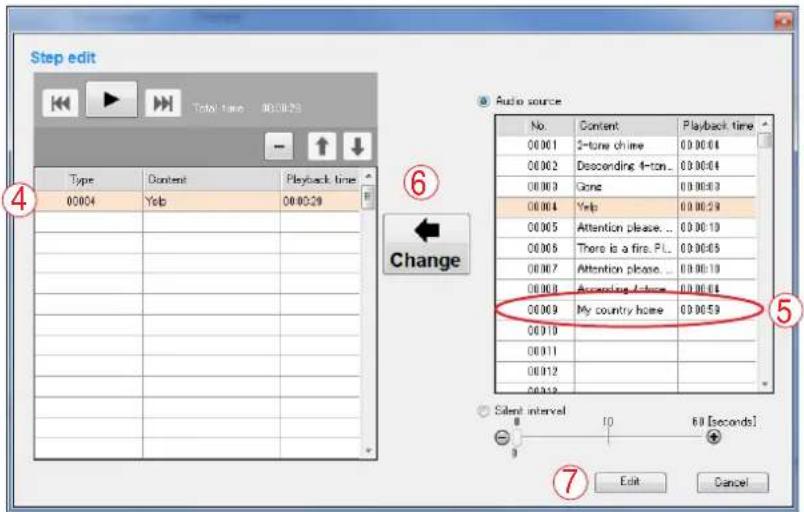Select audio source 00006 There is a fire
This screenshot has width=804, height=512.
click(x=626, y=248)
